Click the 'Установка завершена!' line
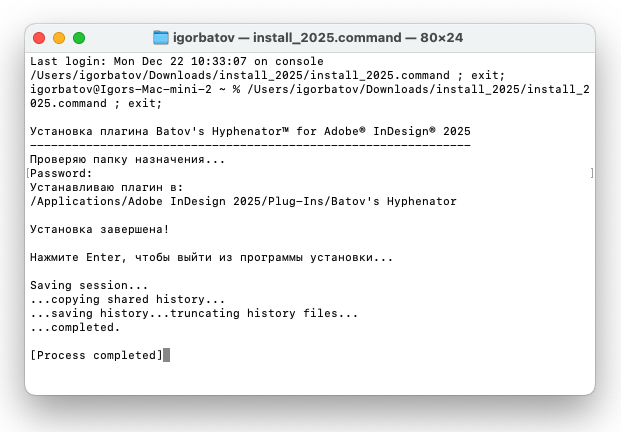Image resolution: width=621 pixels, height=432 pixels. click(x=99, y=229)
